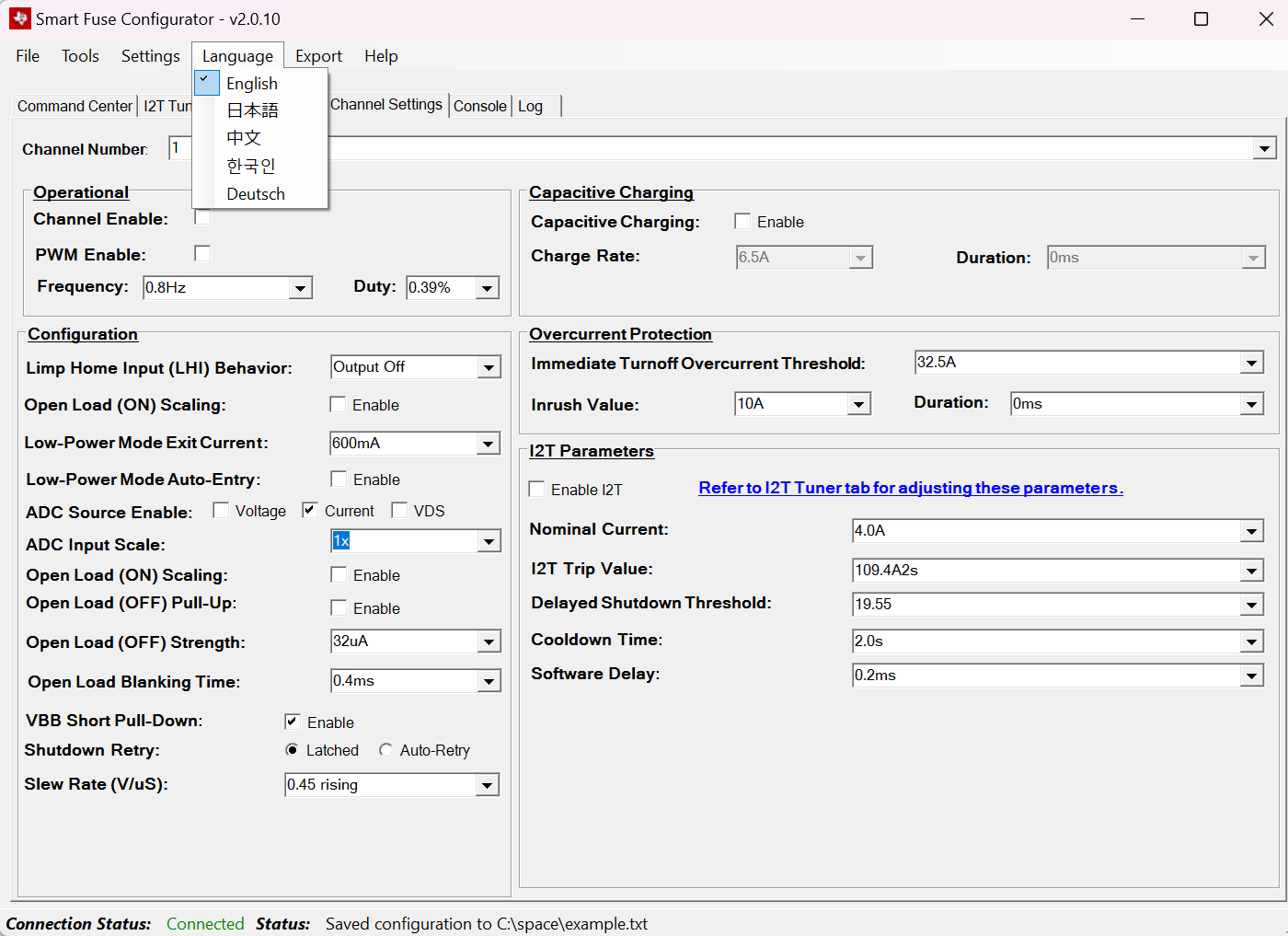Open the Slew Rate dropdown
1288x936 pixels.
click(487, 785)
